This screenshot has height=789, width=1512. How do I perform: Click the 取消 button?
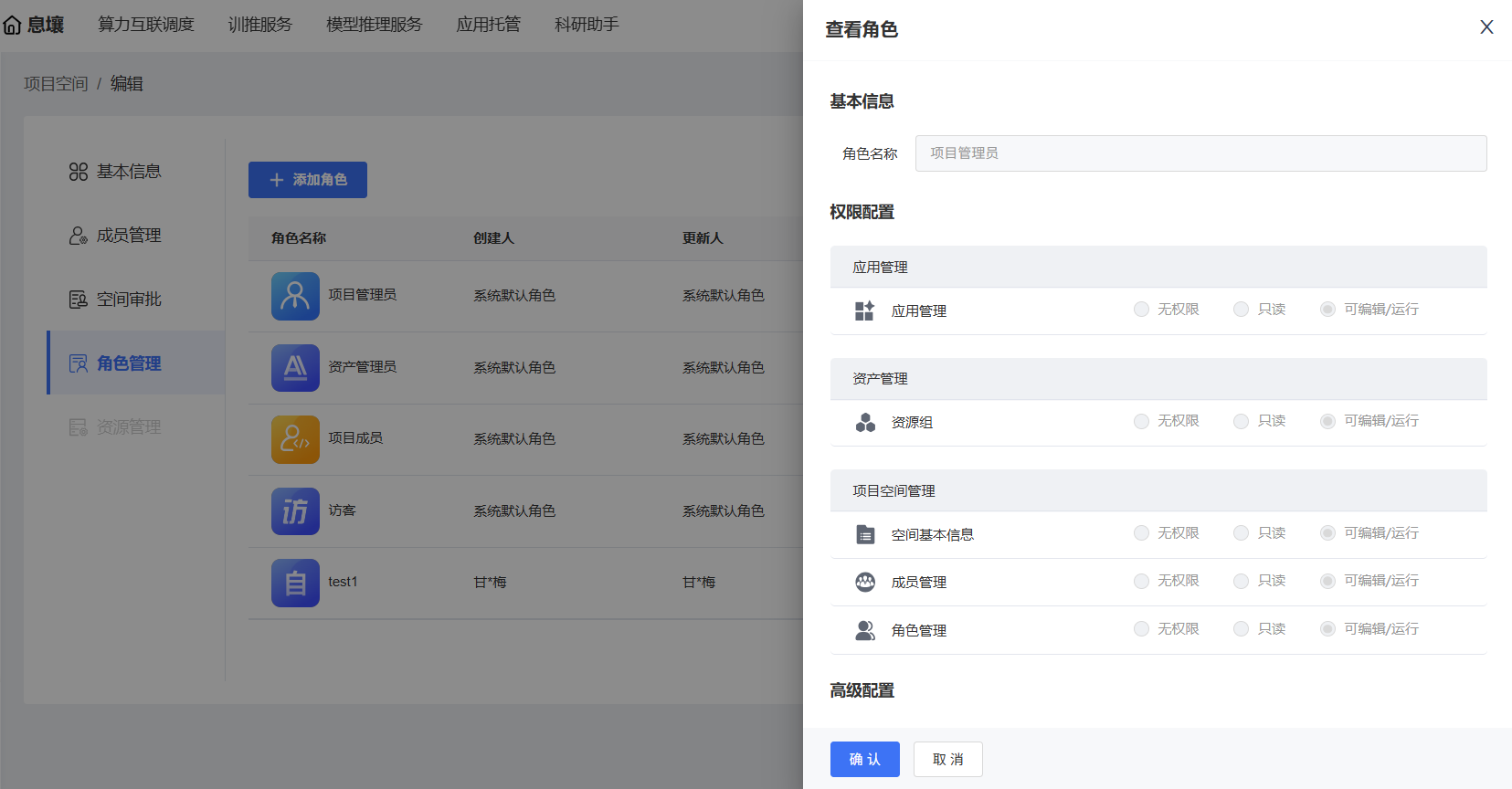coord(947,759)
